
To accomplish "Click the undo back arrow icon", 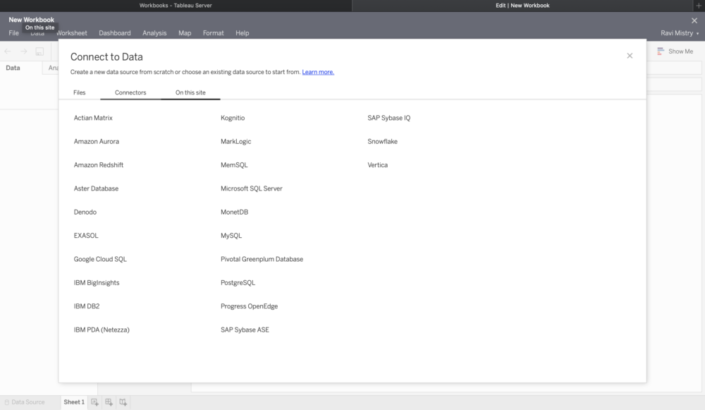I will [x=8, y=51].
